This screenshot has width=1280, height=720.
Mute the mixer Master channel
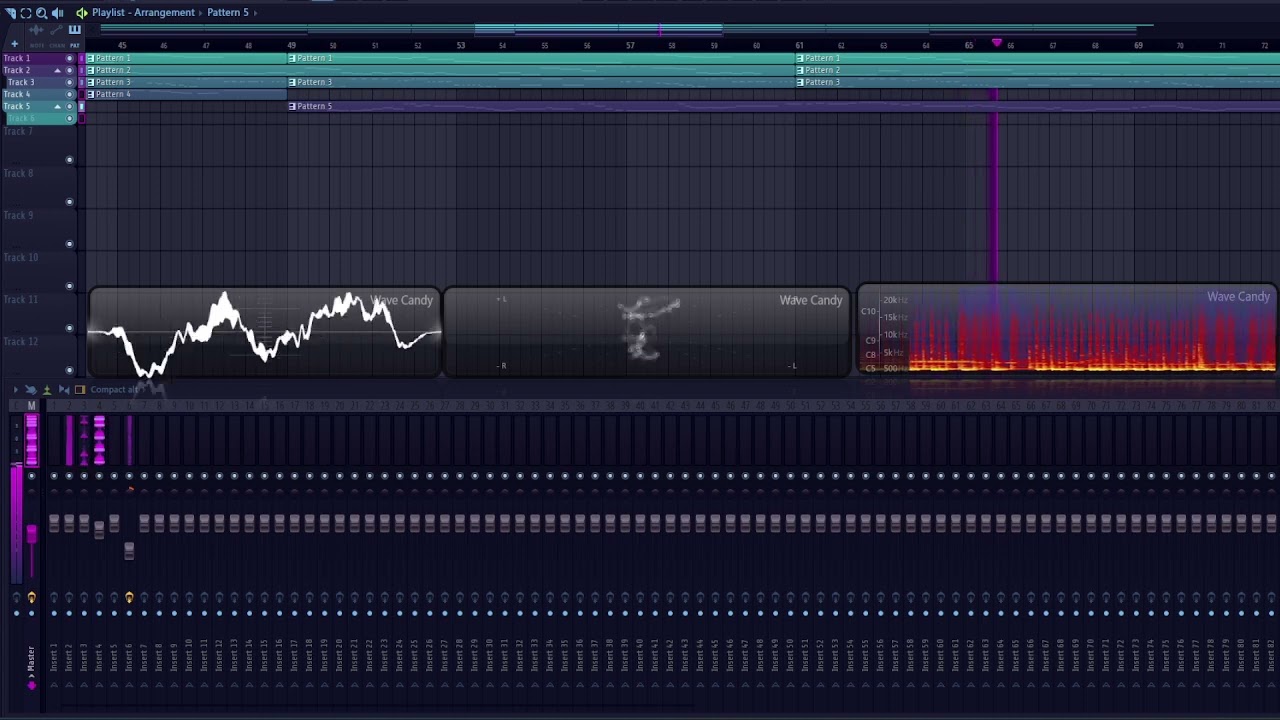click(x=31, y=475)
